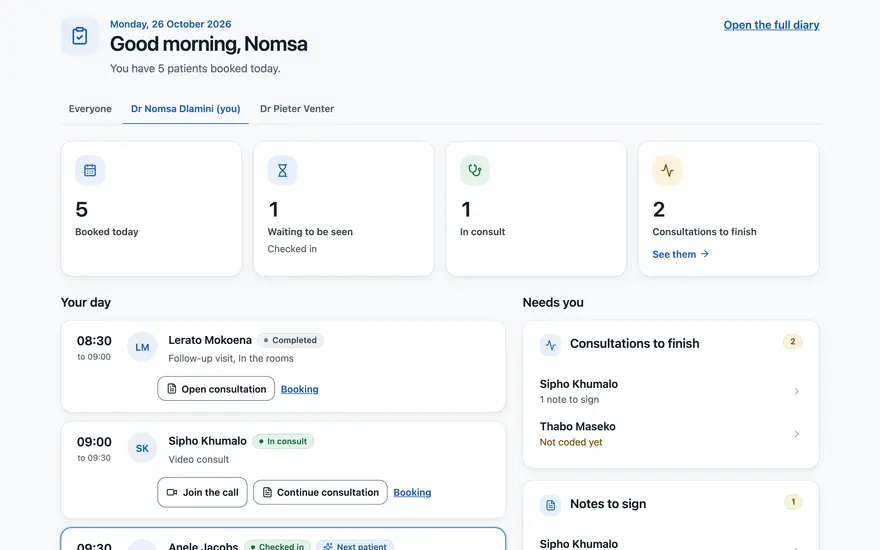Click the LM avatar for Lerato Mokoena

pos(142,347)
